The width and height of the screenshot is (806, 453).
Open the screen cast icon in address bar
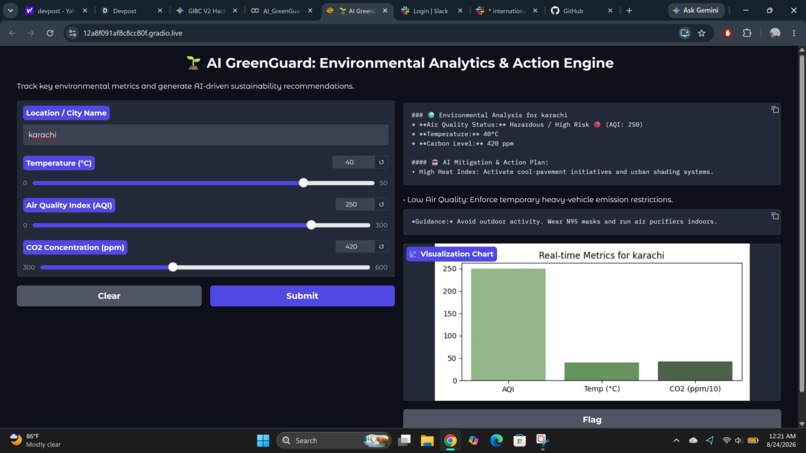pos(684,33)
